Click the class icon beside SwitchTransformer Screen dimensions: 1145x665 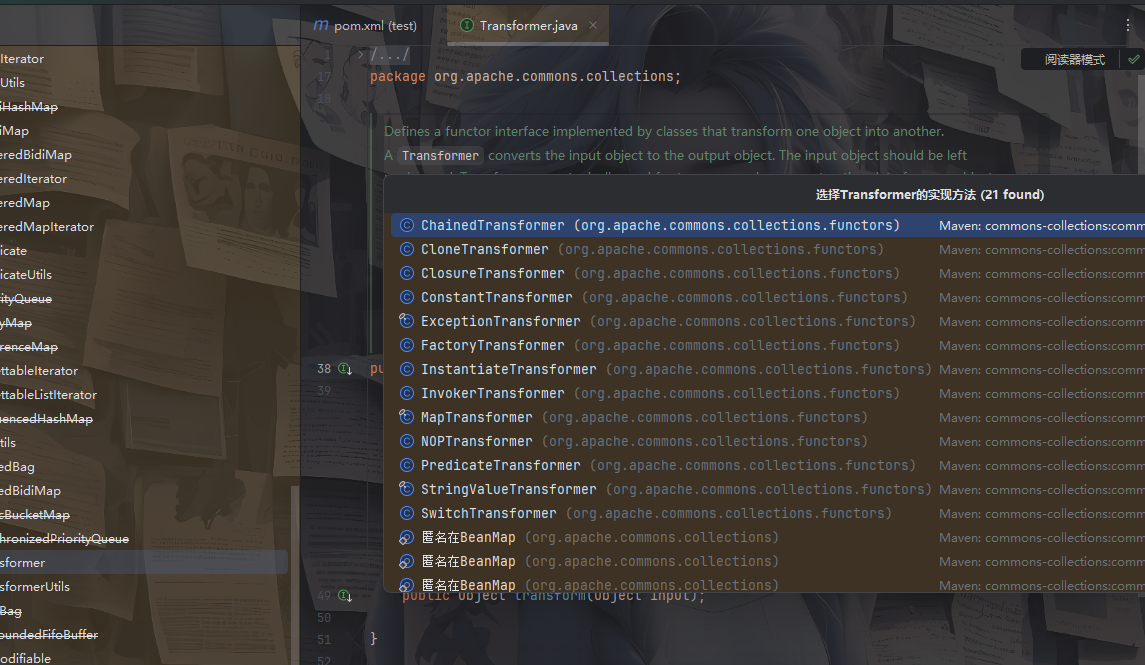pos(407,513)
